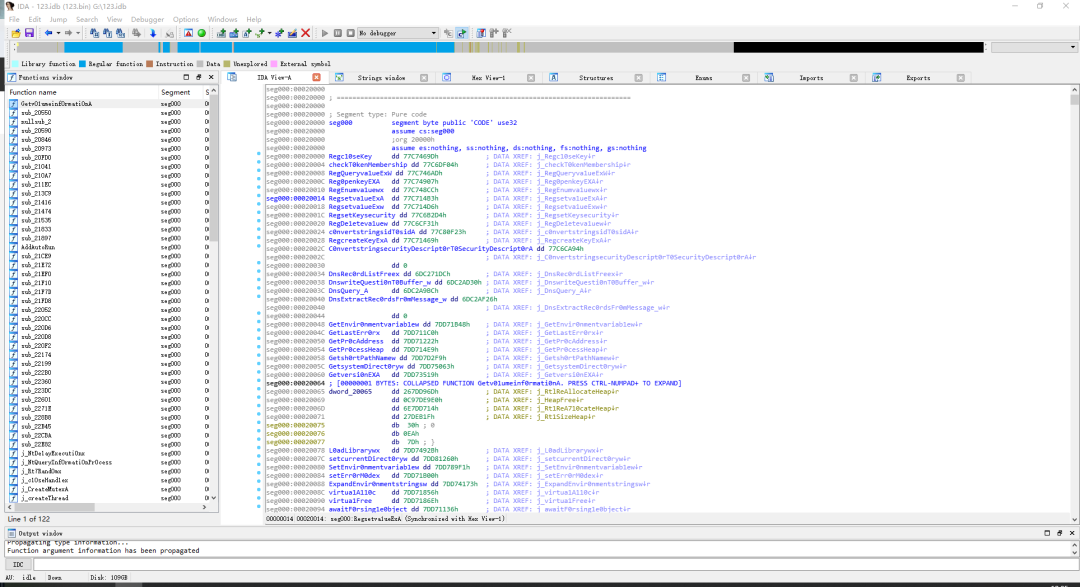Click the Segment column header
1080x587 pixels.
(176, 92)
